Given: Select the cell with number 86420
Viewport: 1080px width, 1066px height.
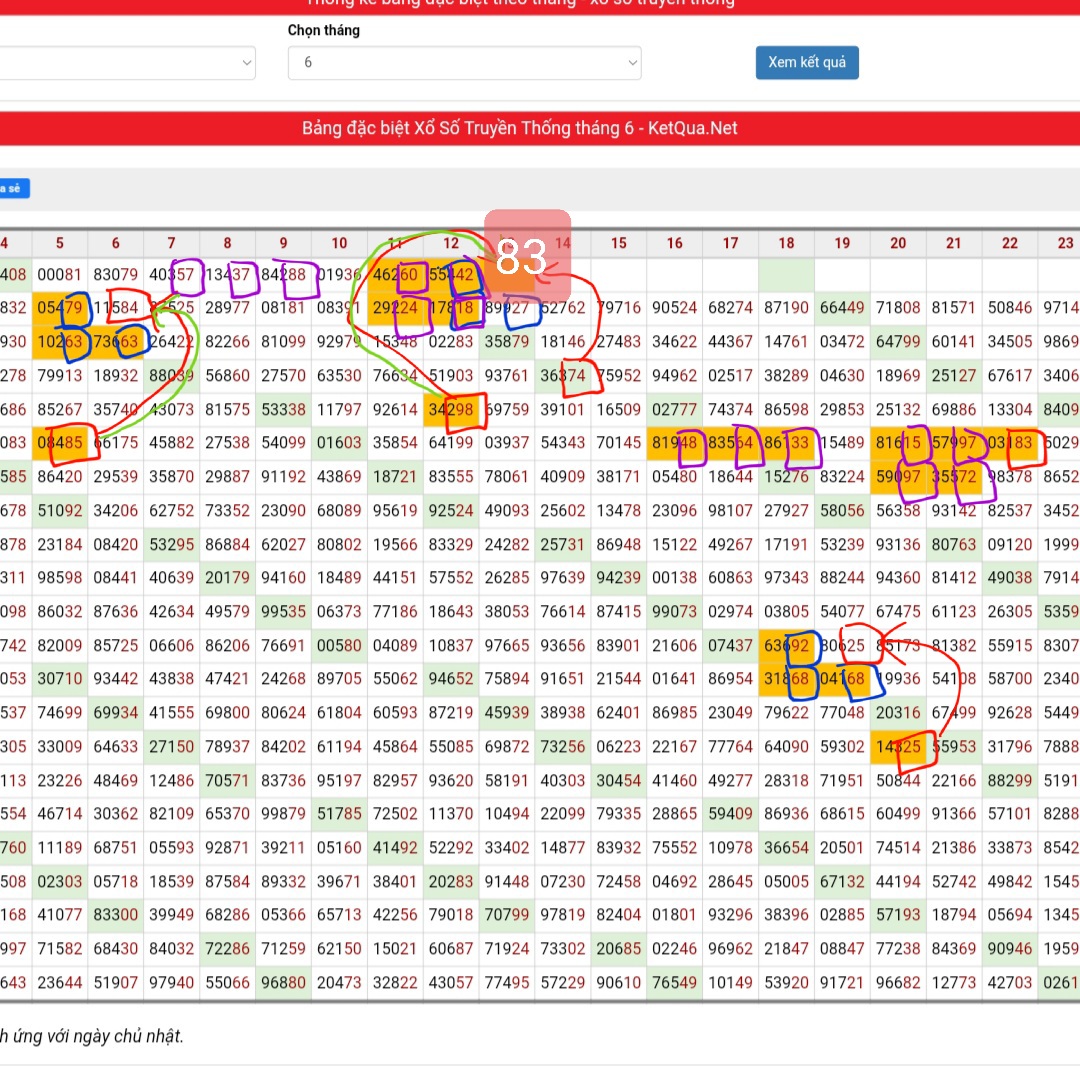Looking at the screenshot, I should (60, 477).
